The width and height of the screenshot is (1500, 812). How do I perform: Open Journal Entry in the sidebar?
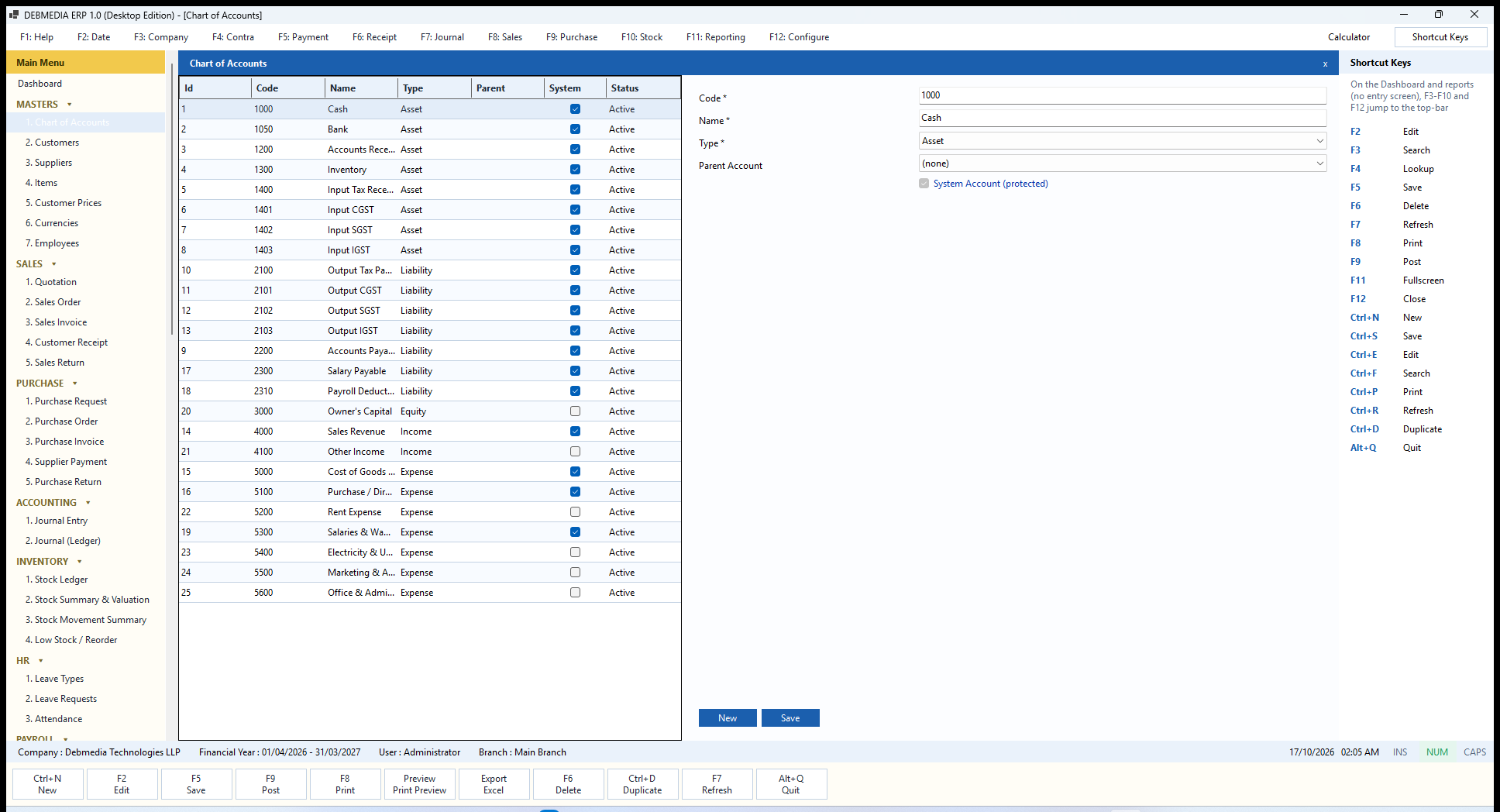click(57, 521)
